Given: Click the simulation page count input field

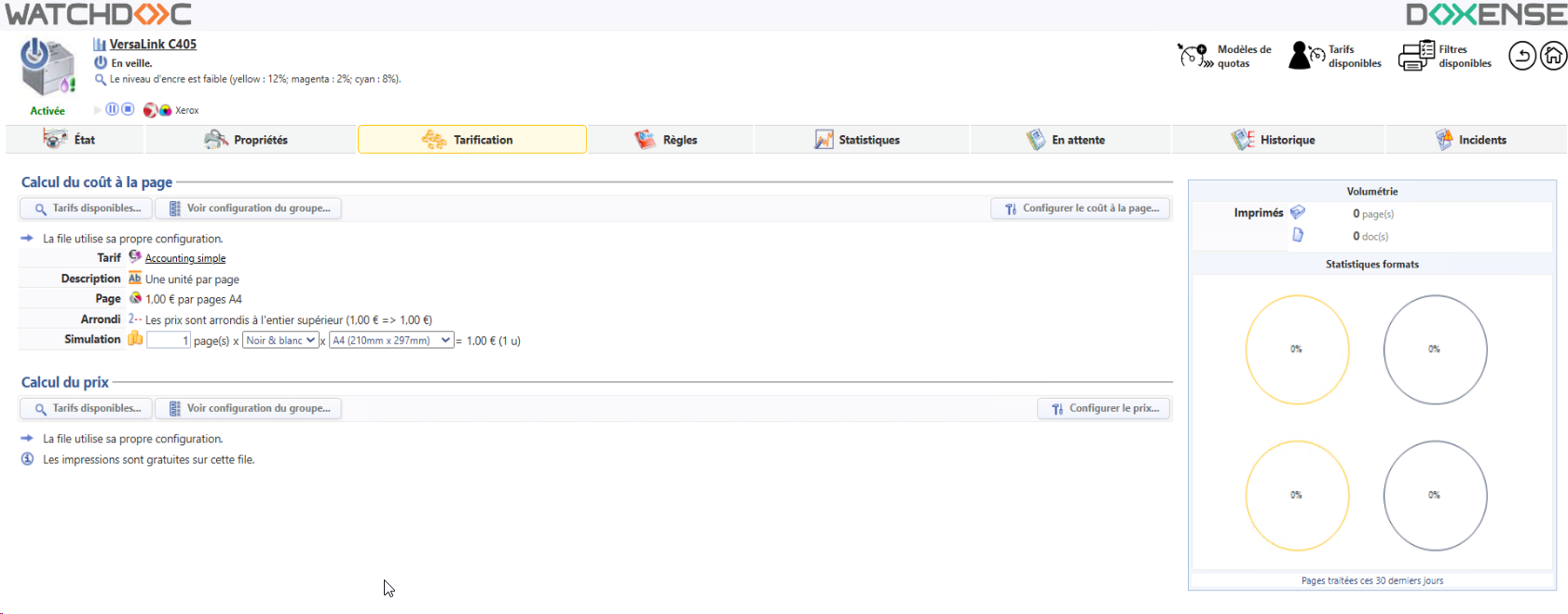Looking at the screenshot, I should (169, 341).
